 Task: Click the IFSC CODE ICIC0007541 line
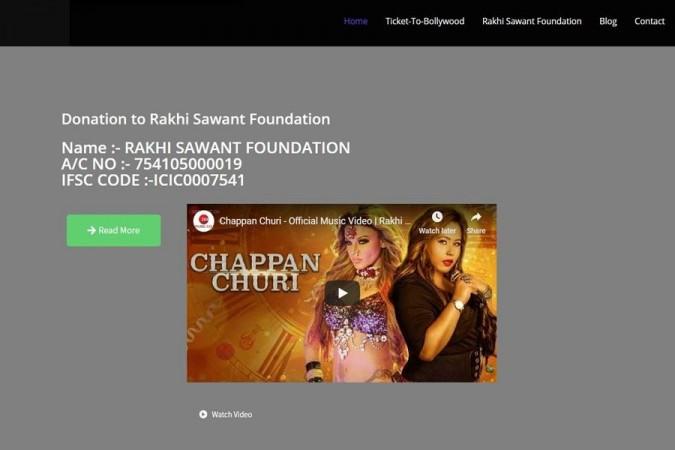click(153, 180)
